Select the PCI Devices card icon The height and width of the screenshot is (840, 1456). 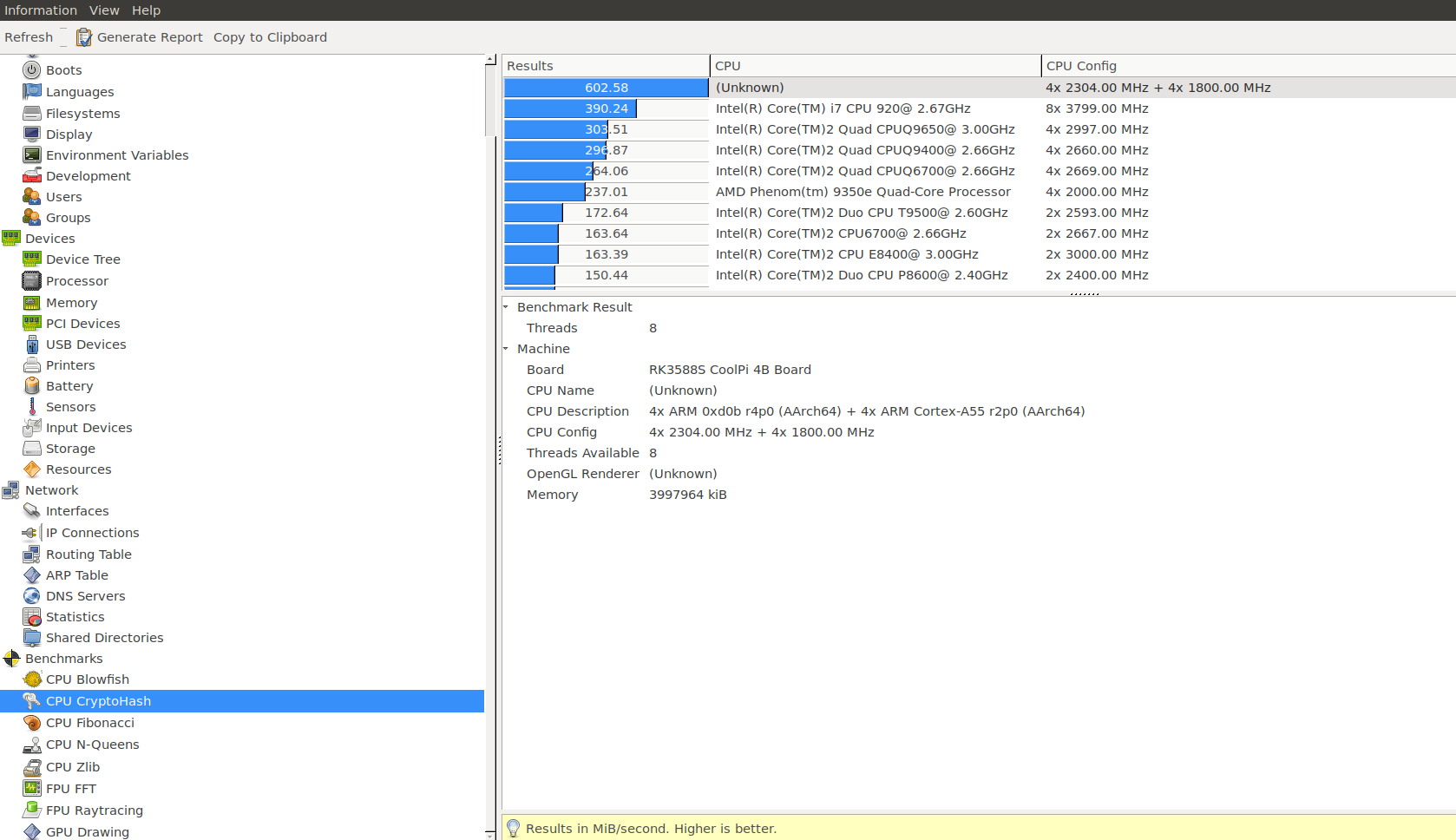[32, 324]
